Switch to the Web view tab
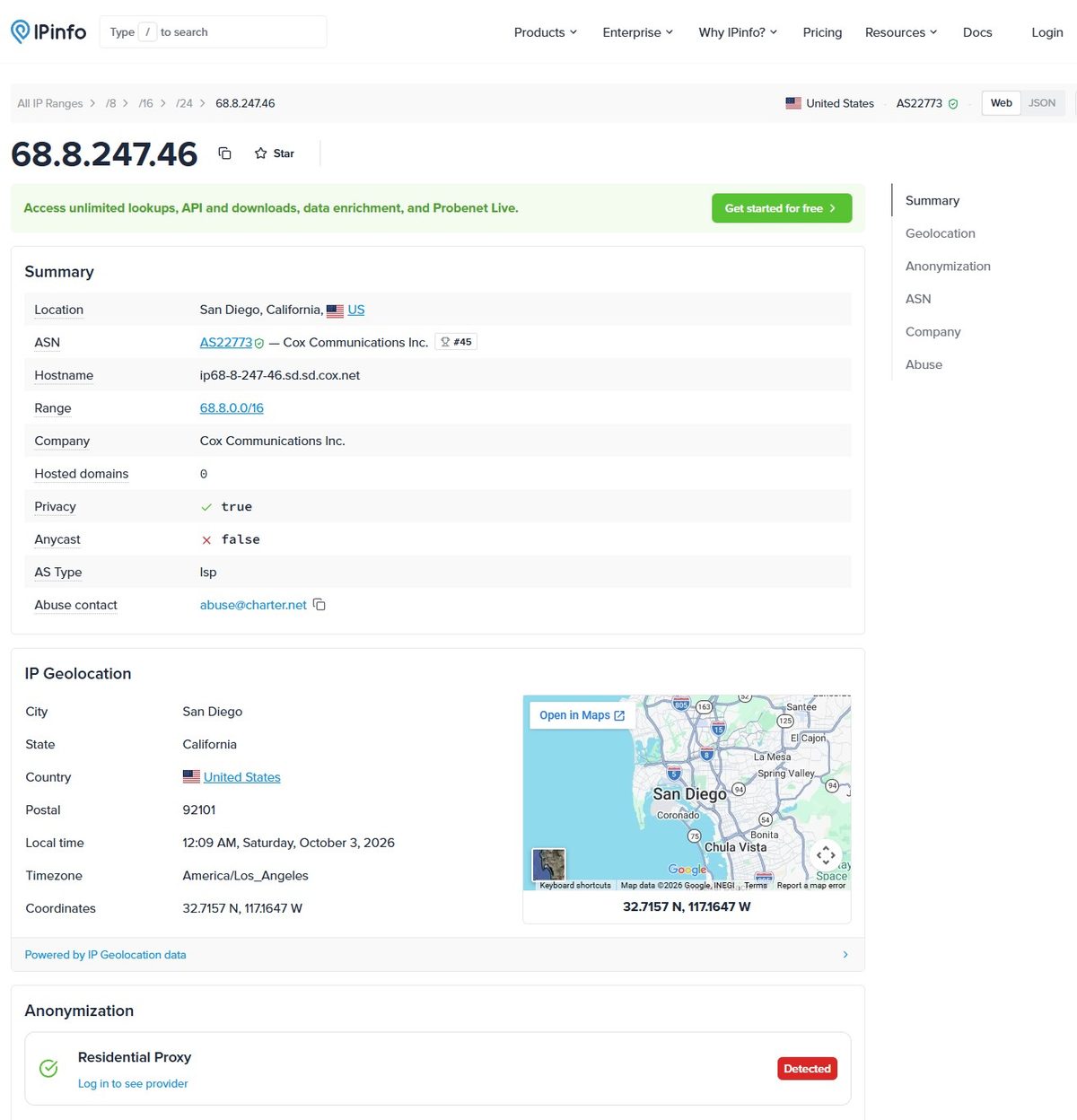This screenshot has height=1120, width=1077. pyautogui.click(x=1002, y=103)
